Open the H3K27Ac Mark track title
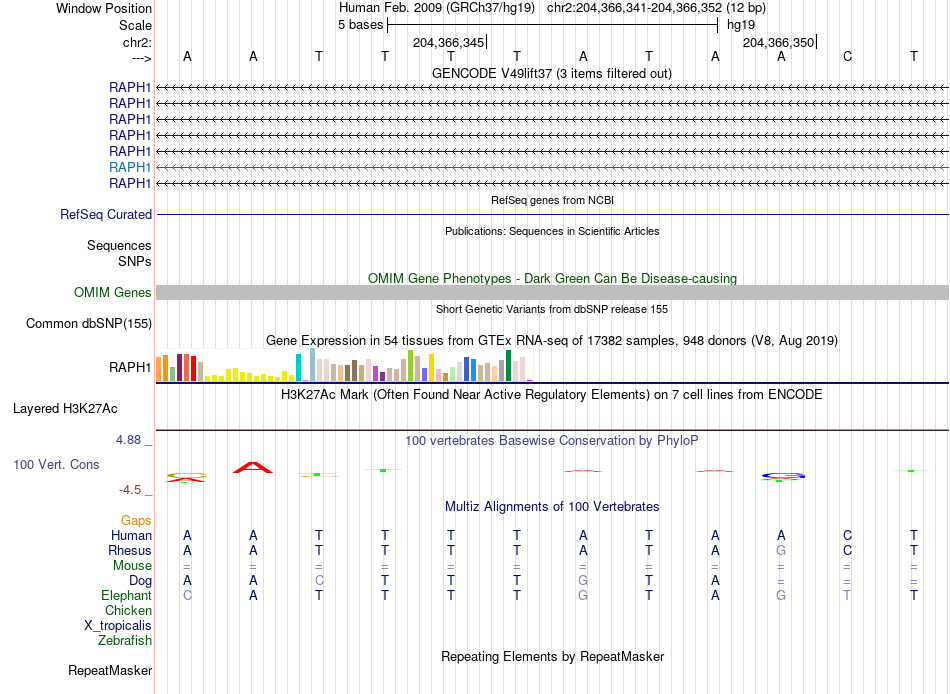This screenshot has height=694, width=950. coord(552,395)
